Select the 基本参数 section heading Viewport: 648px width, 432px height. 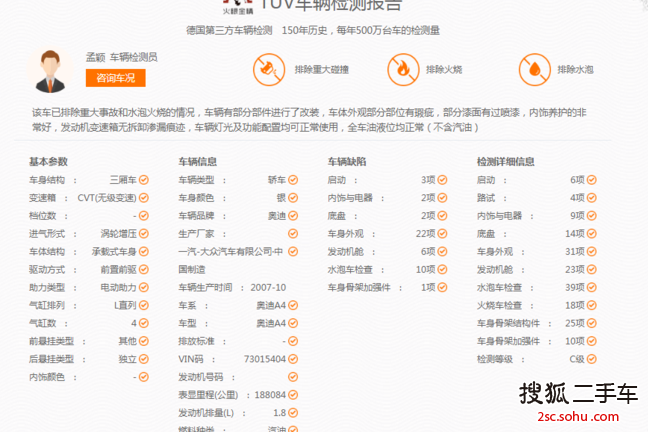point(48,162)
